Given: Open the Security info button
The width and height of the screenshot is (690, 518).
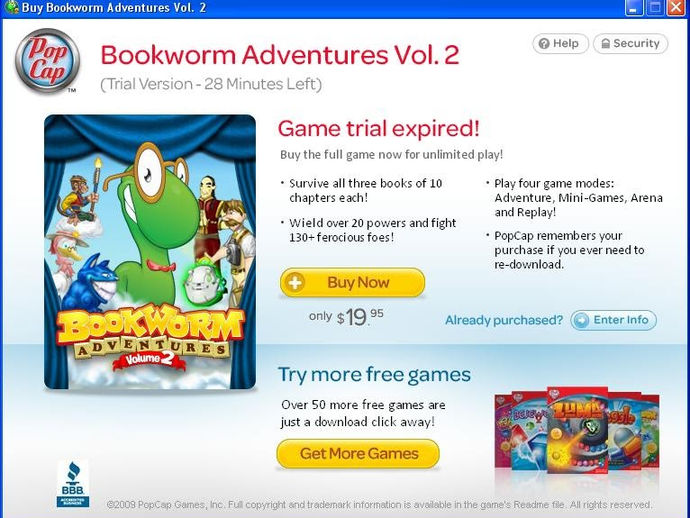Looking at the screenshot, I should 630,44.
